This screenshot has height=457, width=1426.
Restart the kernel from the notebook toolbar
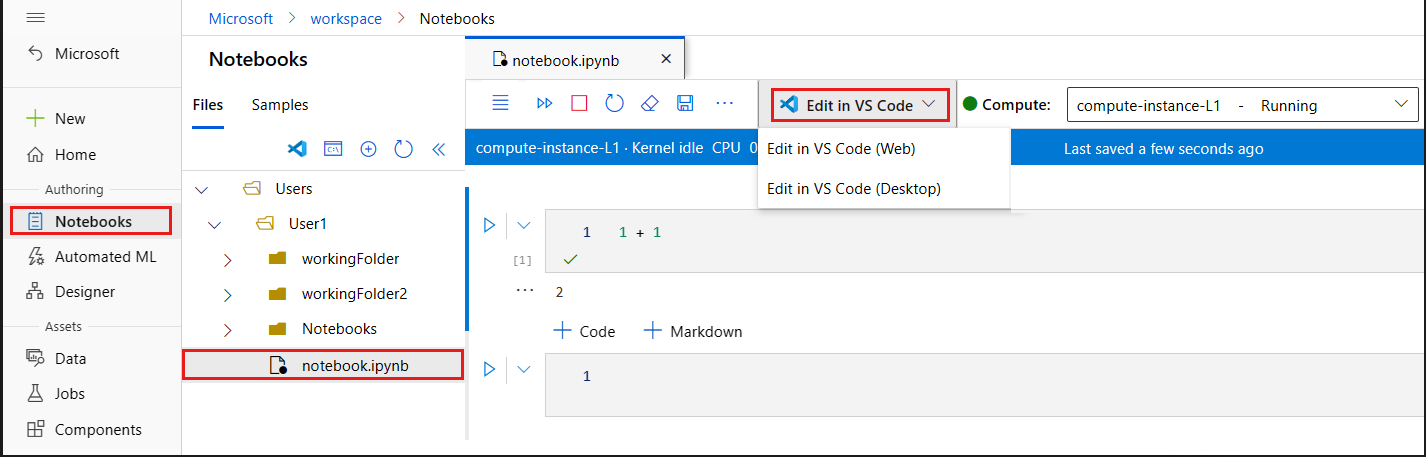click(x=615, y=103)
